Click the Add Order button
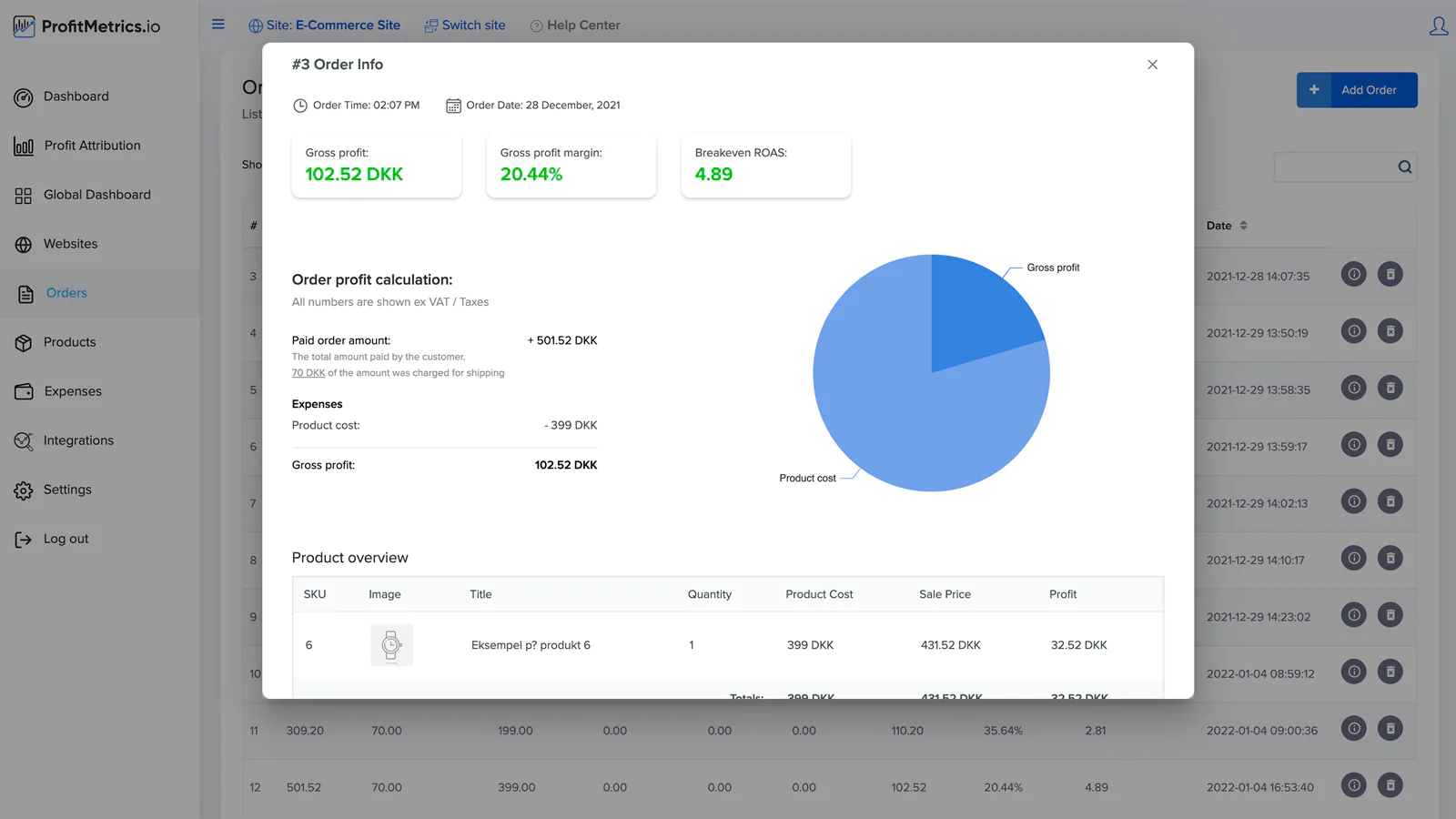 click(x=1357, y=90)
